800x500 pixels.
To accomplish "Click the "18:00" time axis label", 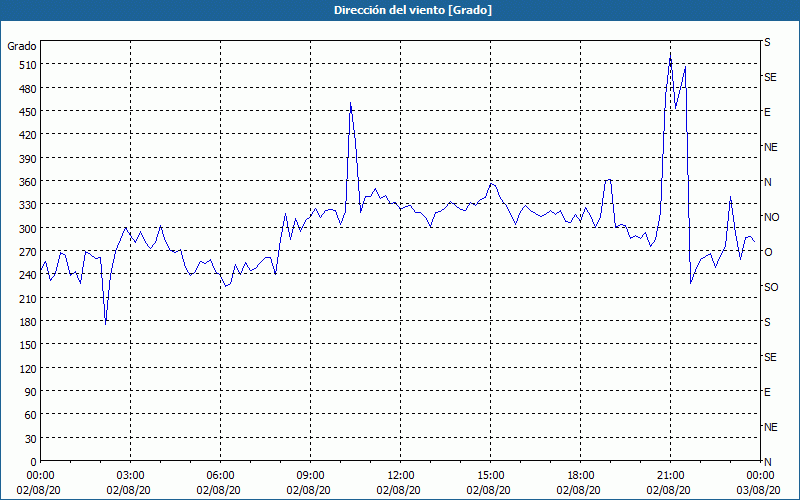I will click(581, 476).
